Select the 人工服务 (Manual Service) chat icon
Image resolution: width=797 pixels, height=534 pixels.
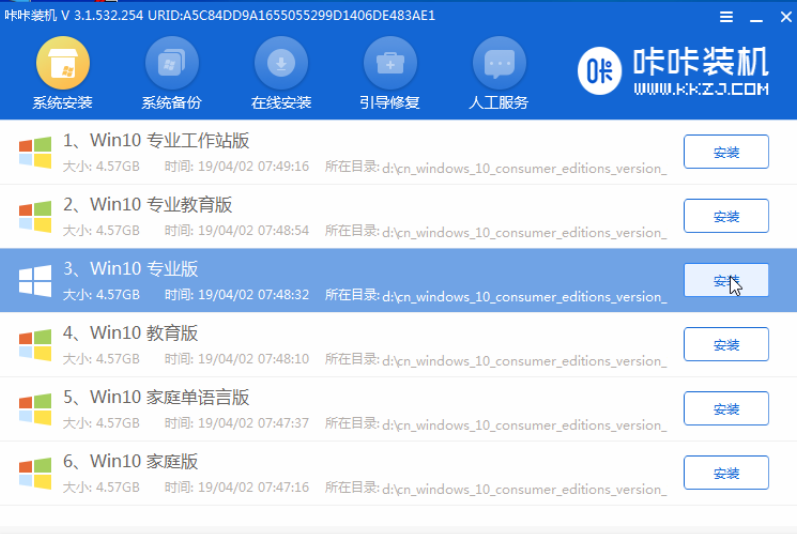[x=498, y=66]
